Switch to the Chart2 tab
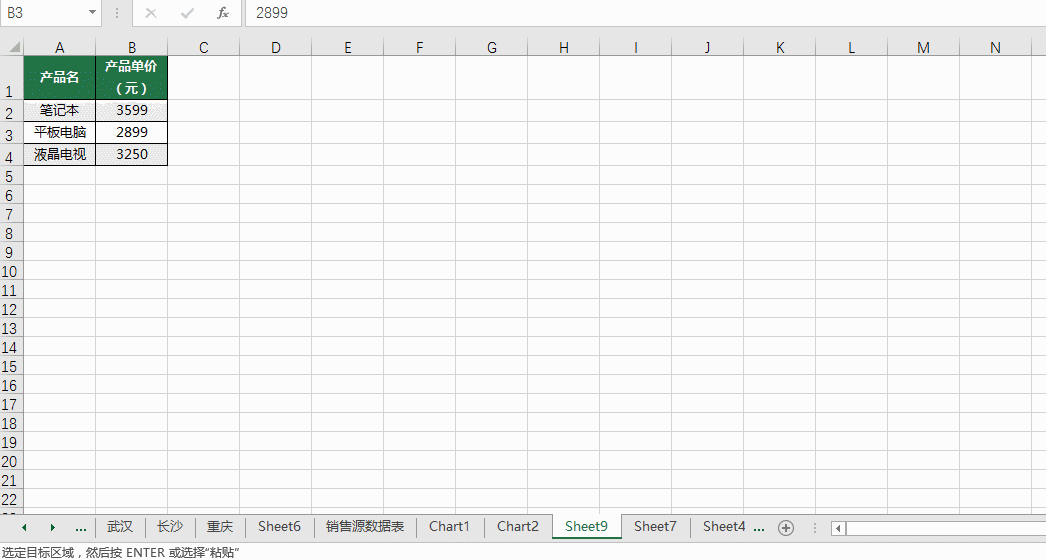The height and width of the screenshot is (560, 1046). 518,527
